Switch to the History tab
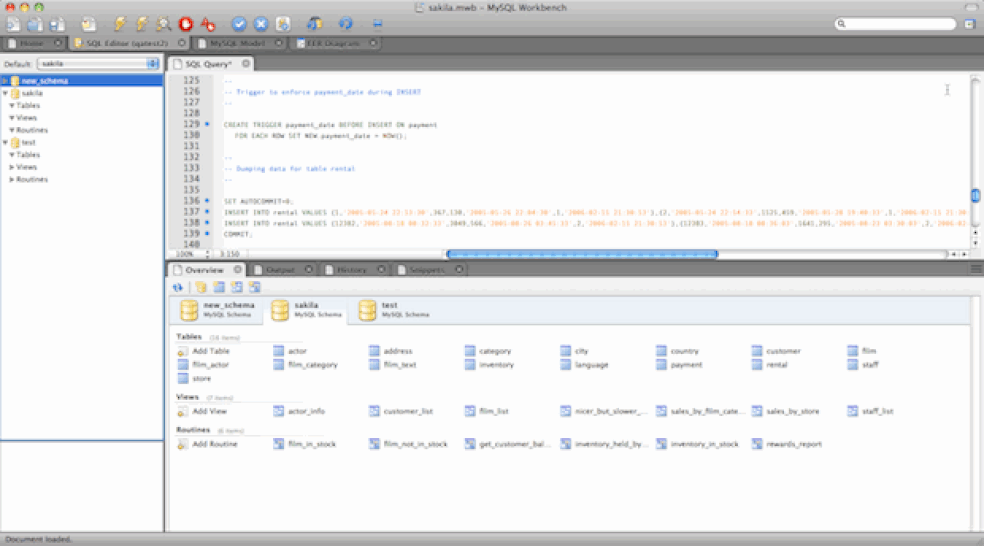The image size is (984, 546). point(351,270)
